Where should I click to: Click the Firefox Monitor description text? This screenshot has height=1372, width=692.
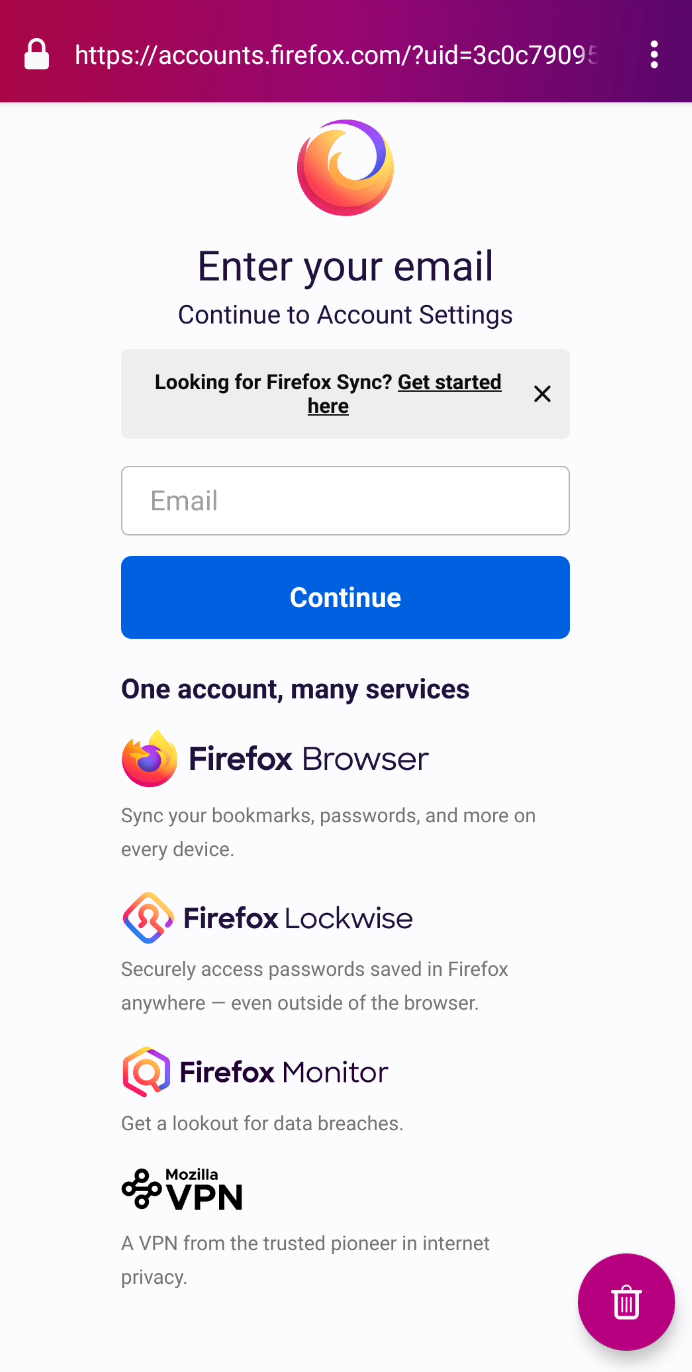[262, 1123]
